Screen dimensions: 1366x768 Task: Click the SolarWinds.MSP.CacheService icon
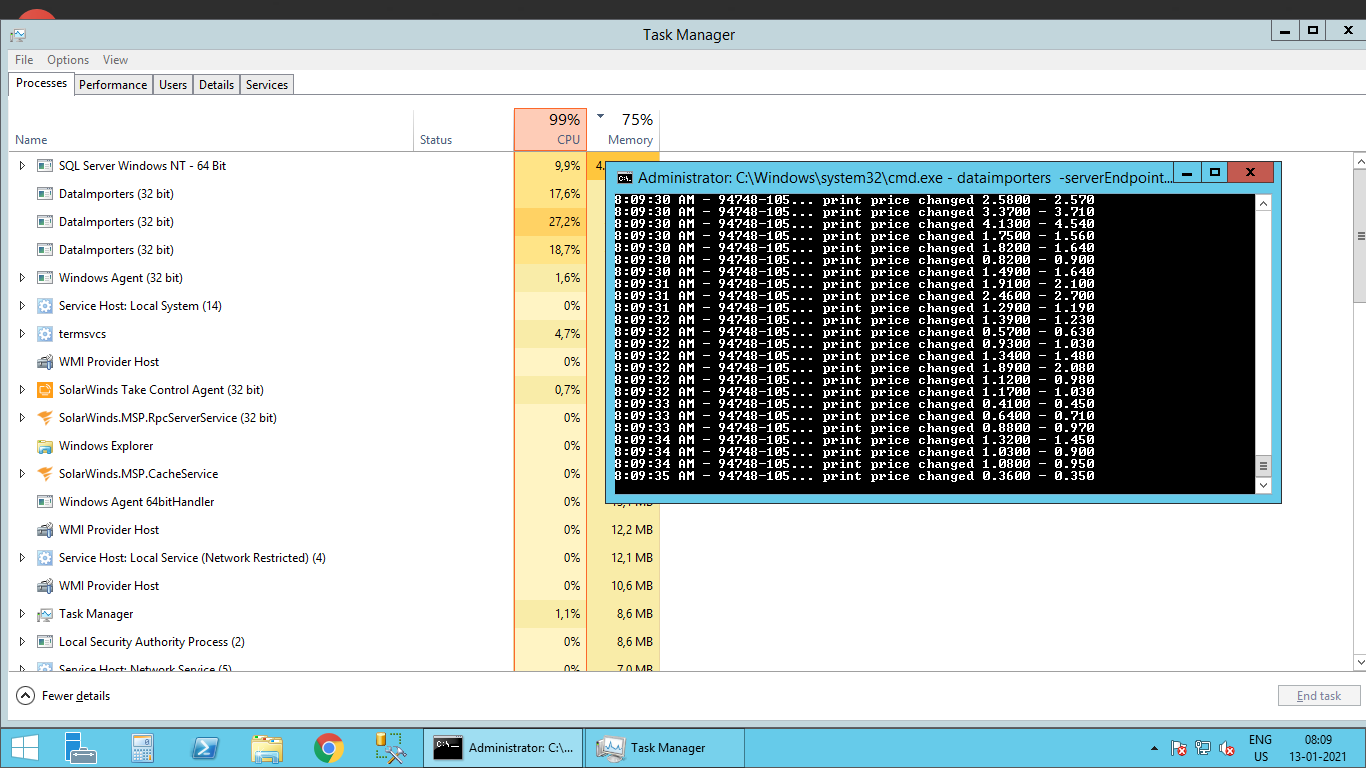pos(44,474)
